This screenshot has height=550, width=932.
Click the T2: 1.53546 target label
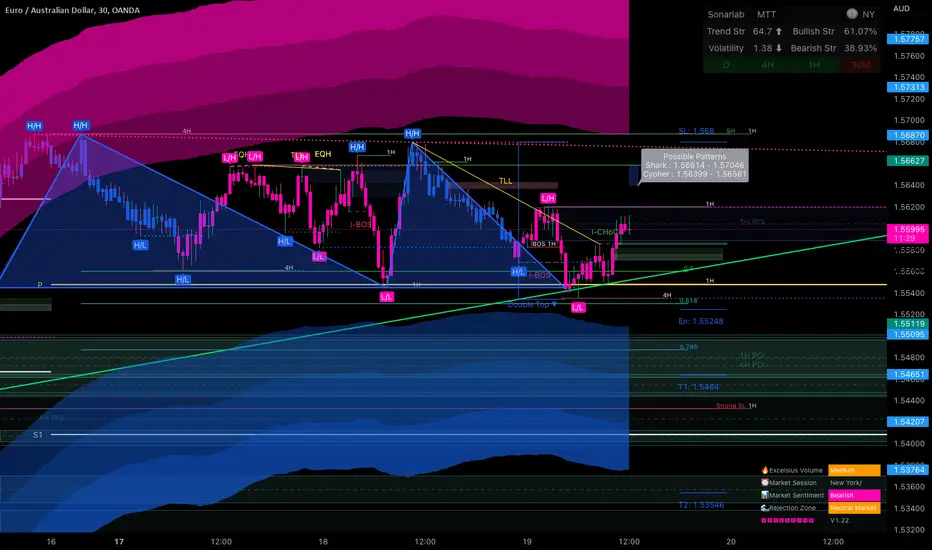tap(701, 505)
